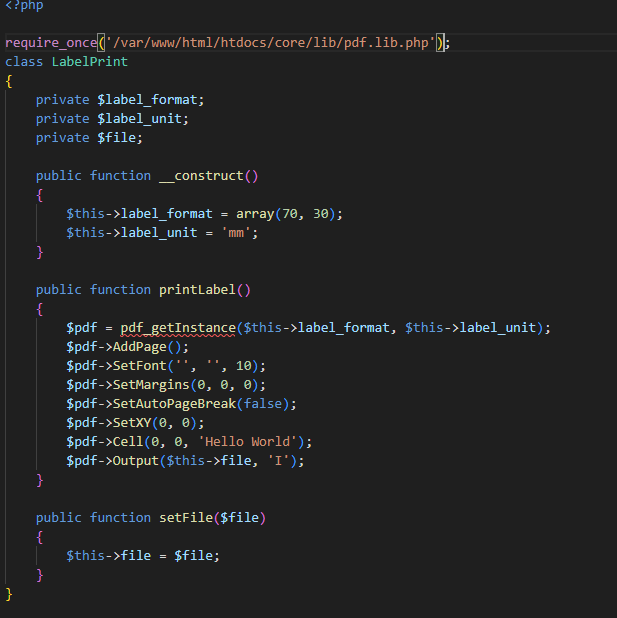
Task: Click the 'I' string argument in Output
Action: [x=278, y=460]
